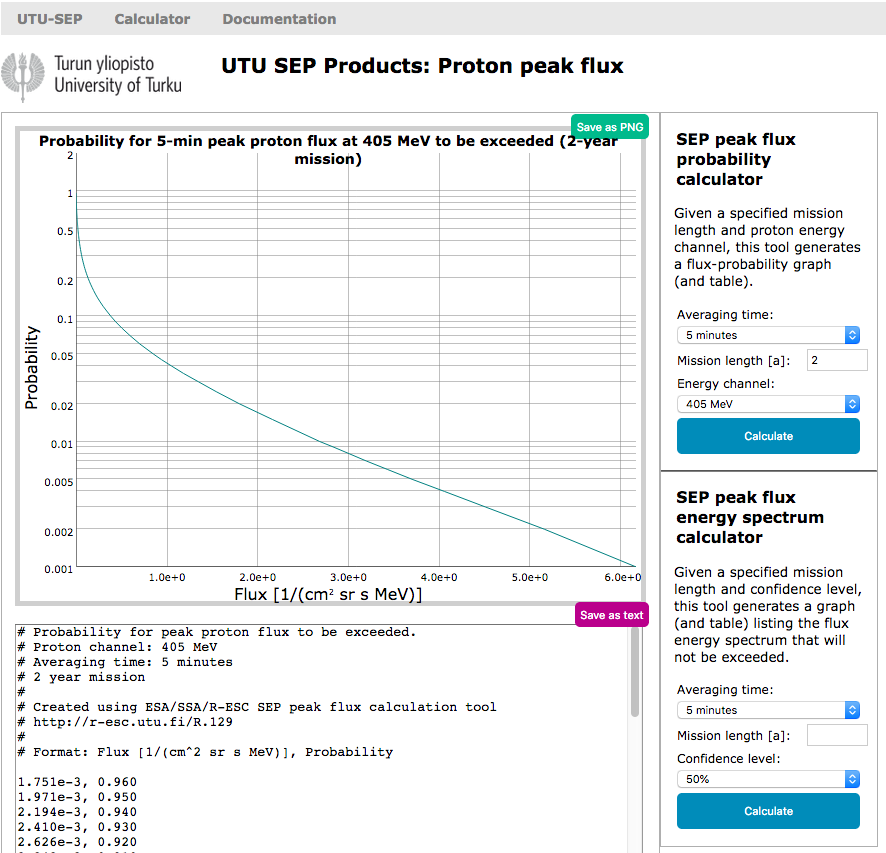The image size is (886, 853).
Task: Go to the Calculator page in the navbar
Action: pyautogui.click(x=152, y=19)
